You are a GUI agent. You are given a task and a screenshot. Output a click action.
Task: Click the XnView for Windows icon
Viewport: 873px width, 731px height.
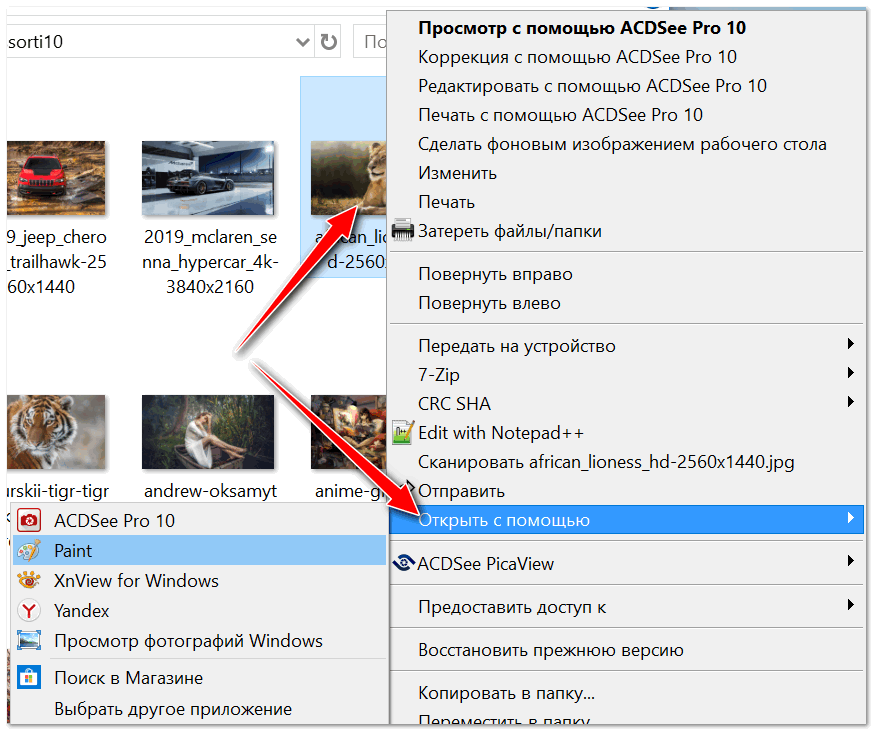coord(28,581)
